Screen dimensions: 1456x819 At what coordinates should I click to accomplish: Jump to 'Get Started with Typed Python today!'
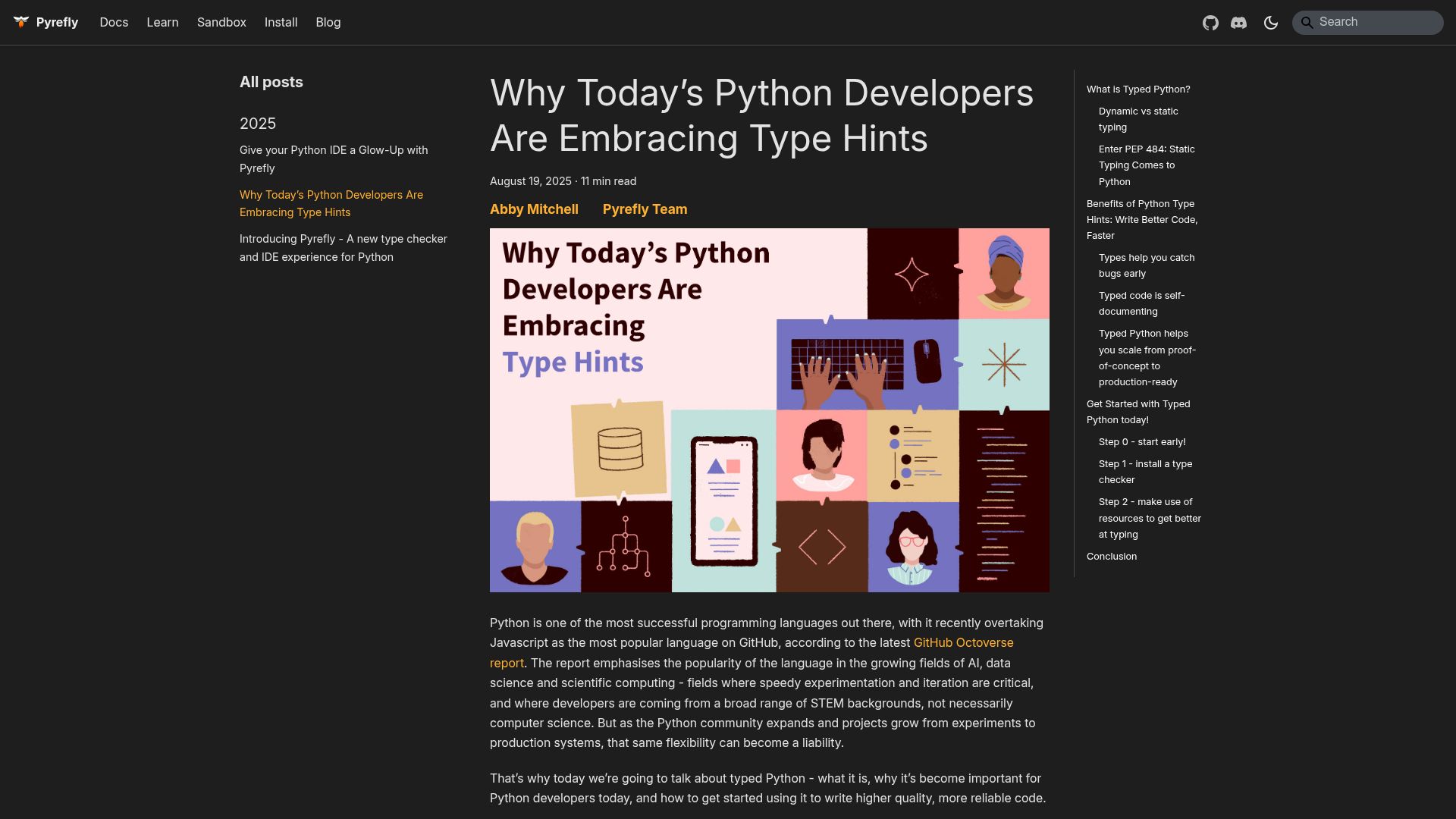pyautogui.click(x=1138, y=412)
